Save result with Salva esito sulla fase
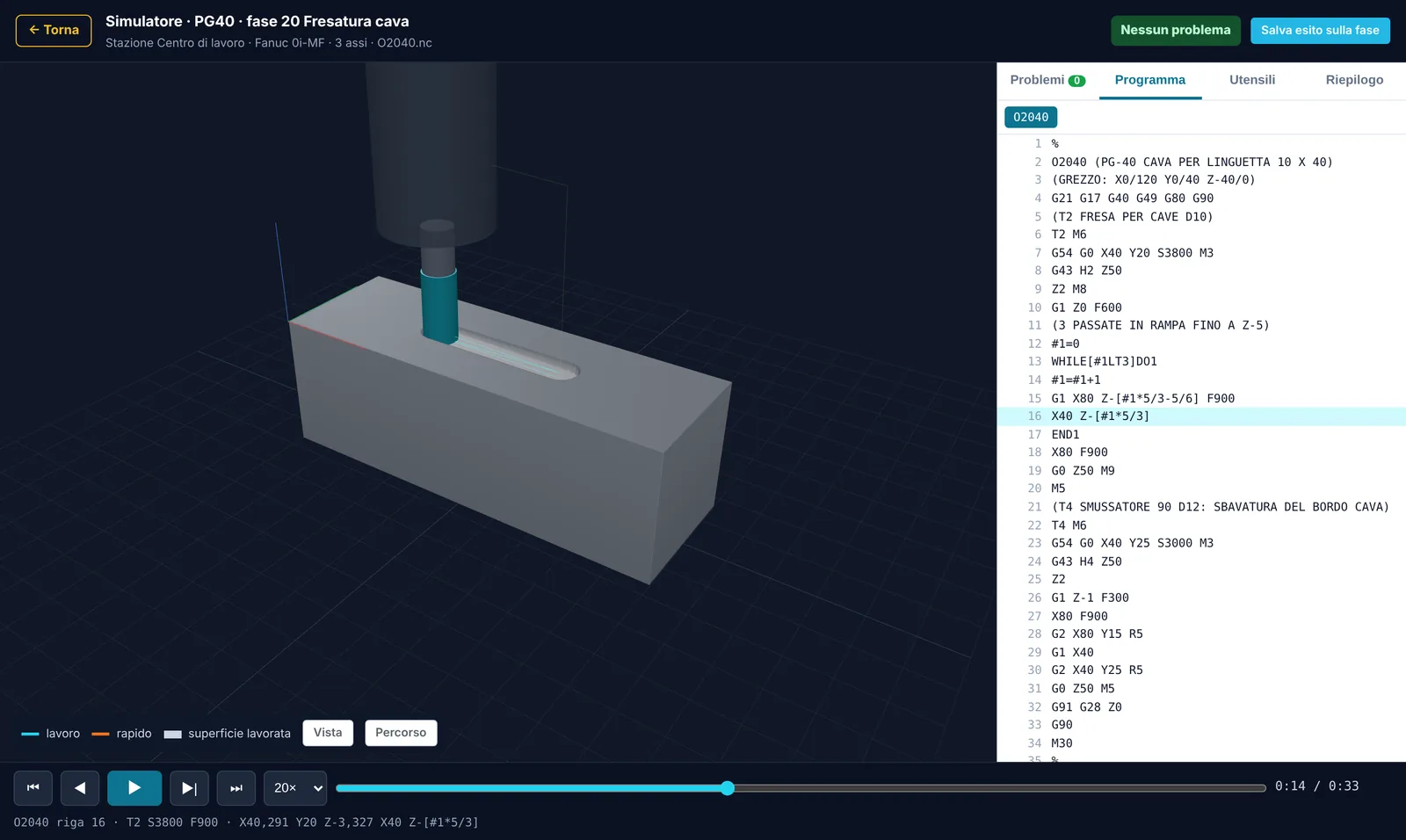Screen dimensions: 1406x840 point(1320,30)
